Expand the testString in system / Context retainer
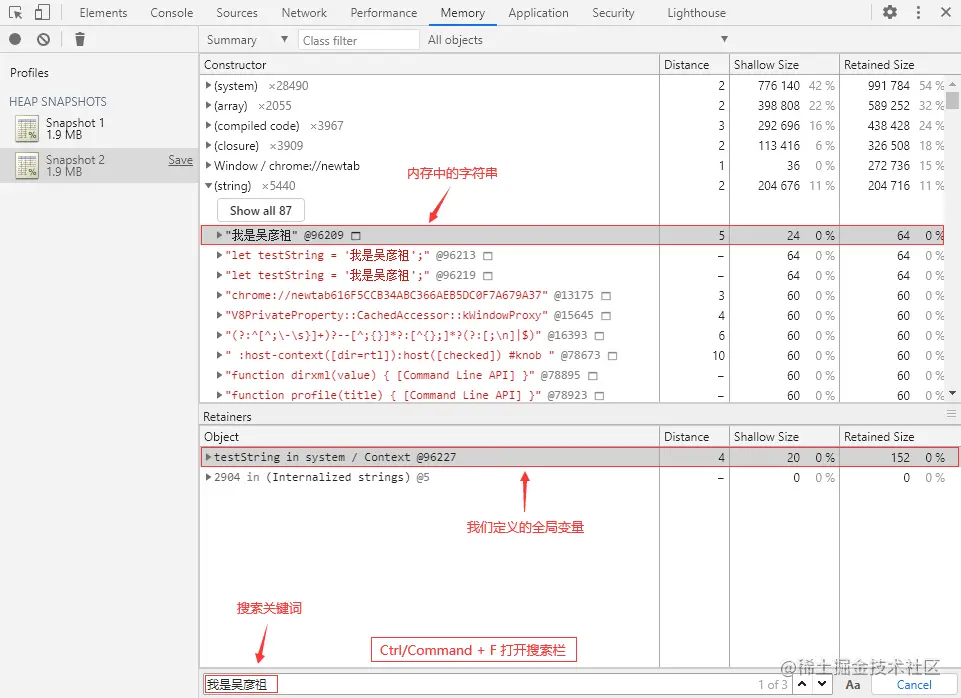The height and width of the screenshot is (698, 961). 208,457
